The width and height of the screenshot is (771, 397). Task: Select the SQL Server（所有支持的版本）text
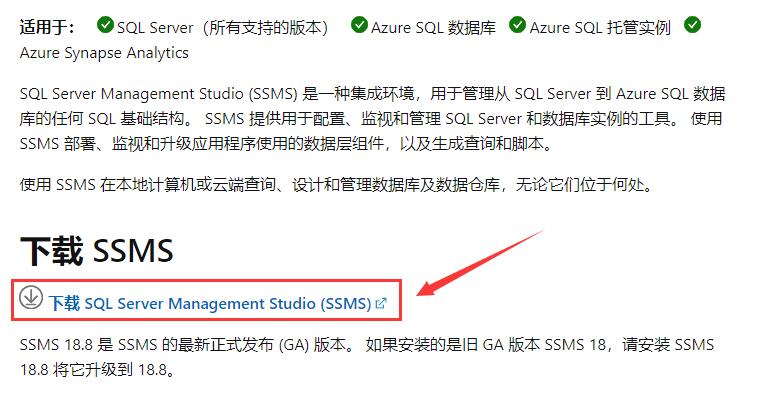pos(223,28)
